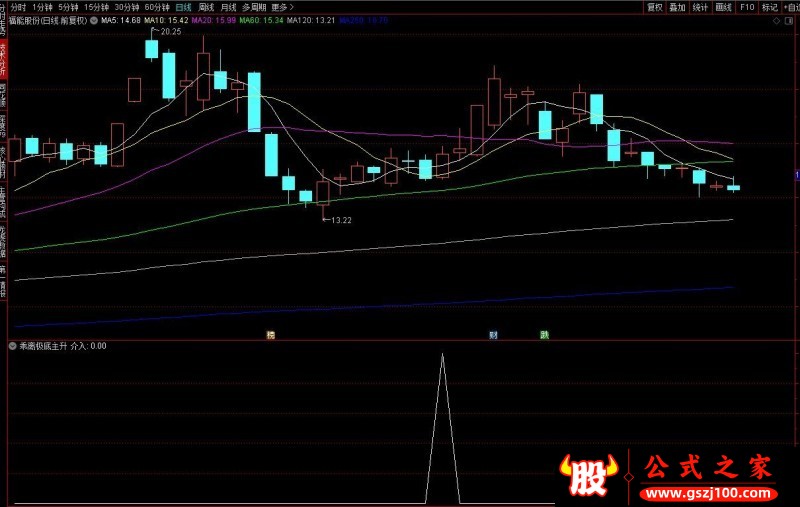
Task: Select the 60分钟 period tab
Action: pyautogui.click(x=158, y=6)
